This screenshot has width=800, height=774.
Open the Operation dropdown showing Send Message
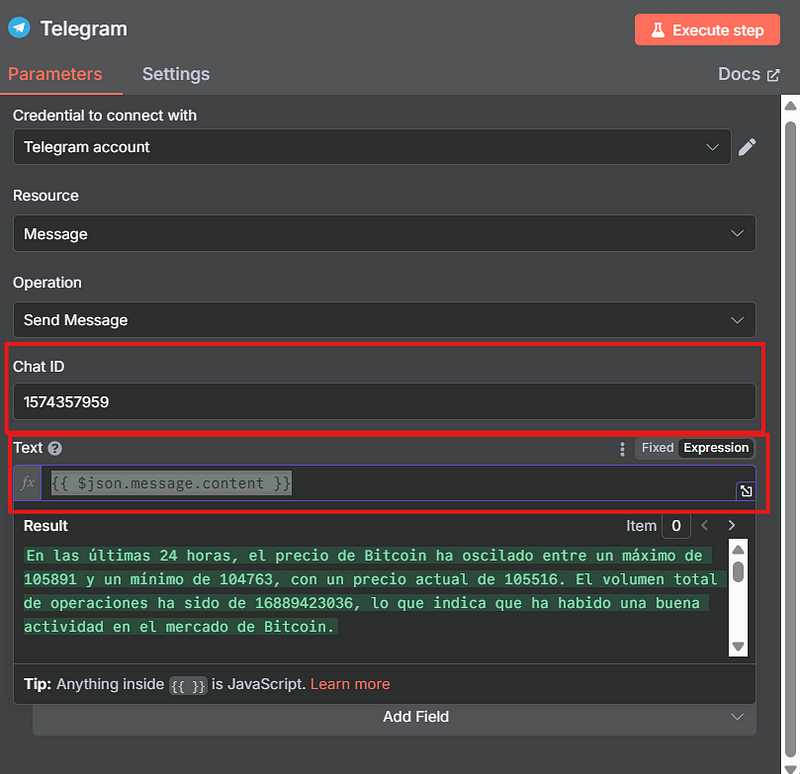[x=384, y=320]
